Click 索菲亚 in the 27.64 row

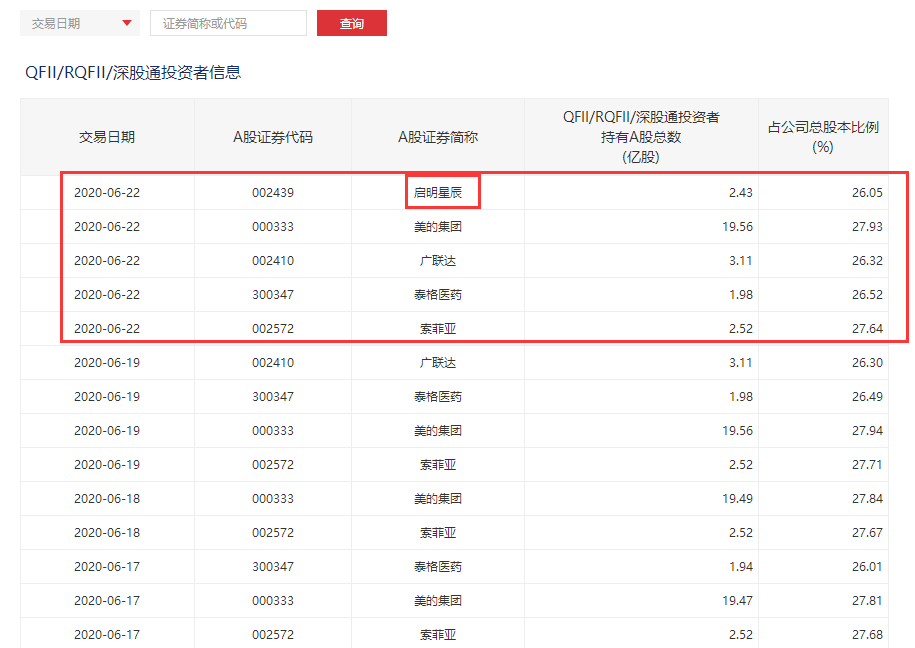click(438, 329)
